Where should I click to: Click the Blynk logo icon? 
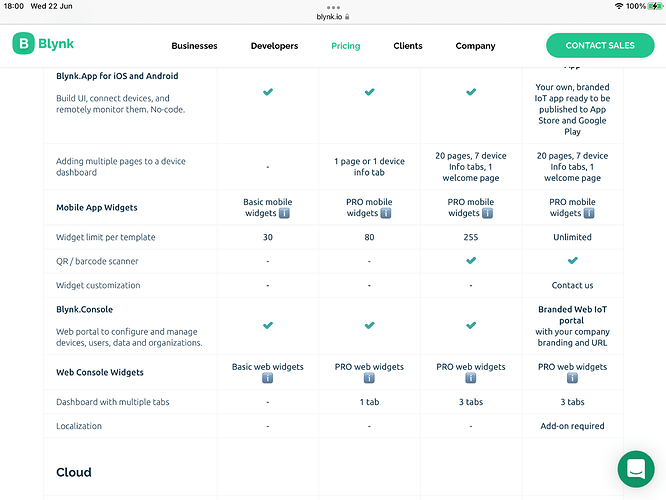click(x=23, y=43)
